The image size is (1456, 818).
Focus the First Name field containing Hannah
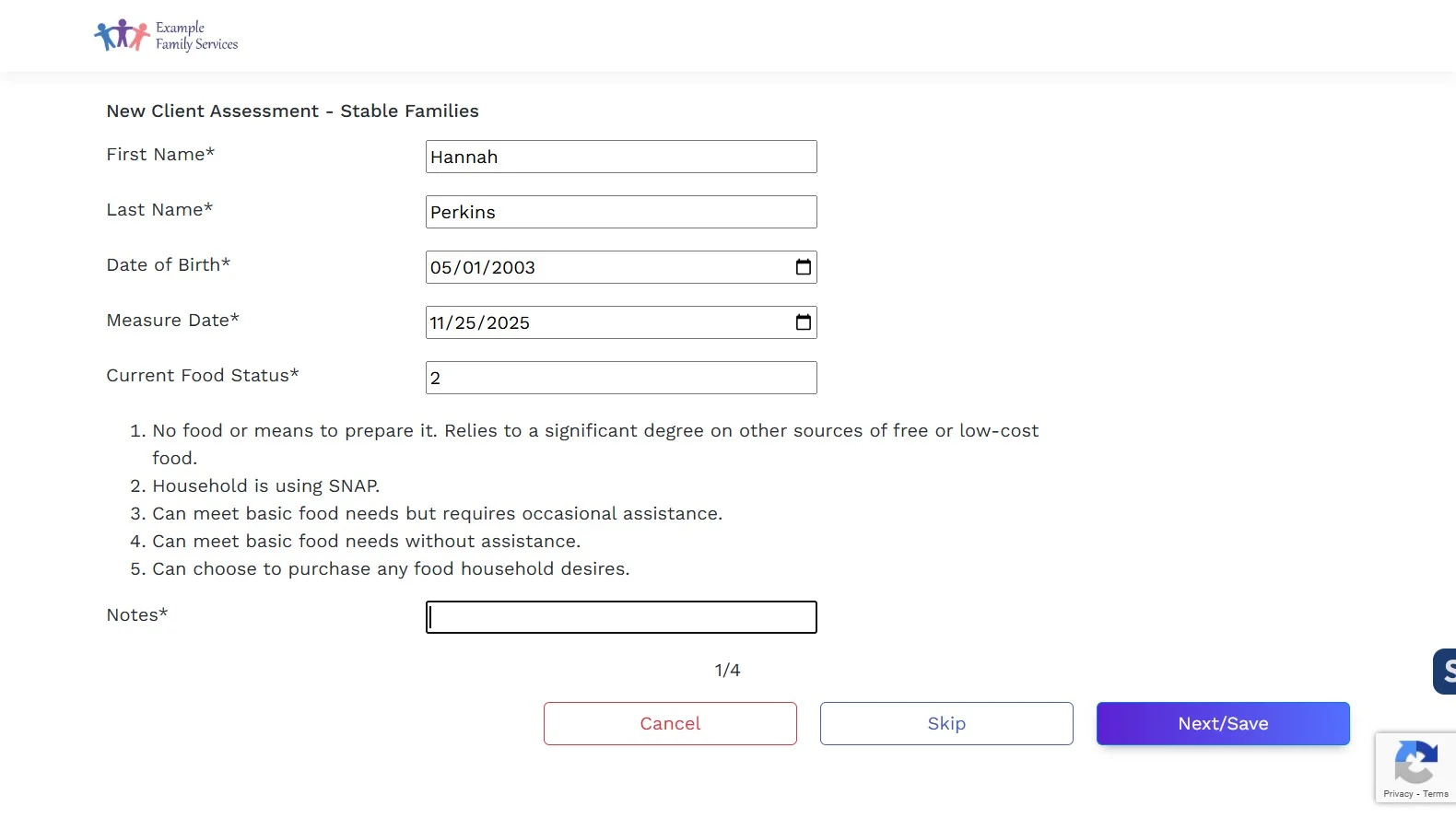[x=621, y=157]
